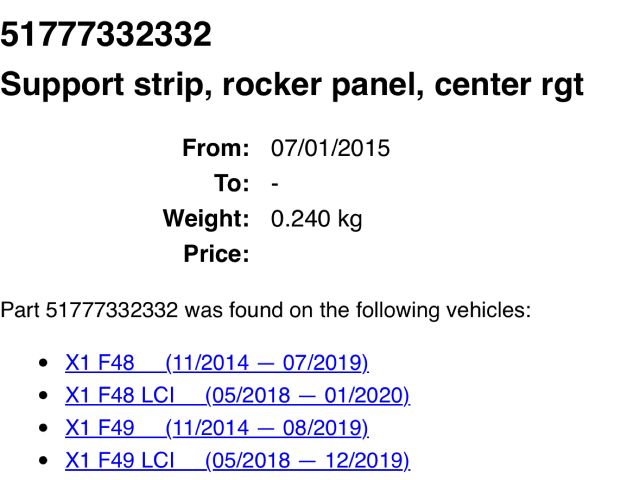Click the 'From:' field label
640x480 pixels.
215,149
